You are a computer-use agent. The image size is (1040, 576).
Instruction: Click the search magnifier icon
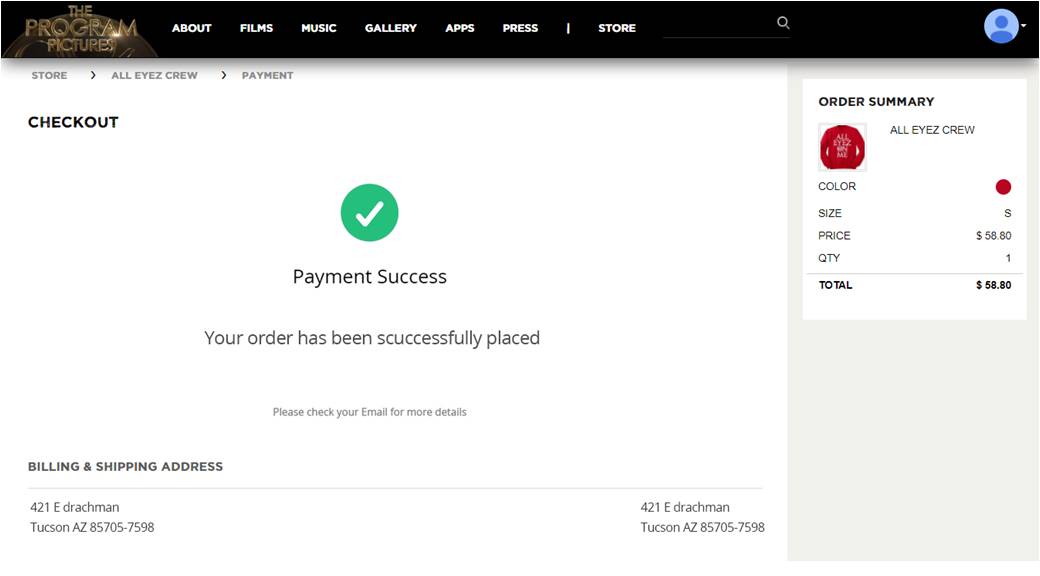783,23
